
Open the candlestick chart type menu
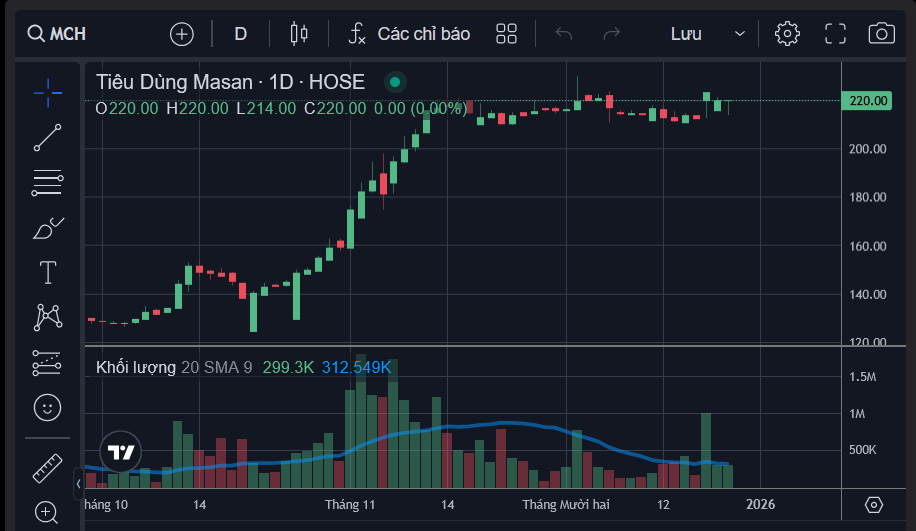coord(298,34)
